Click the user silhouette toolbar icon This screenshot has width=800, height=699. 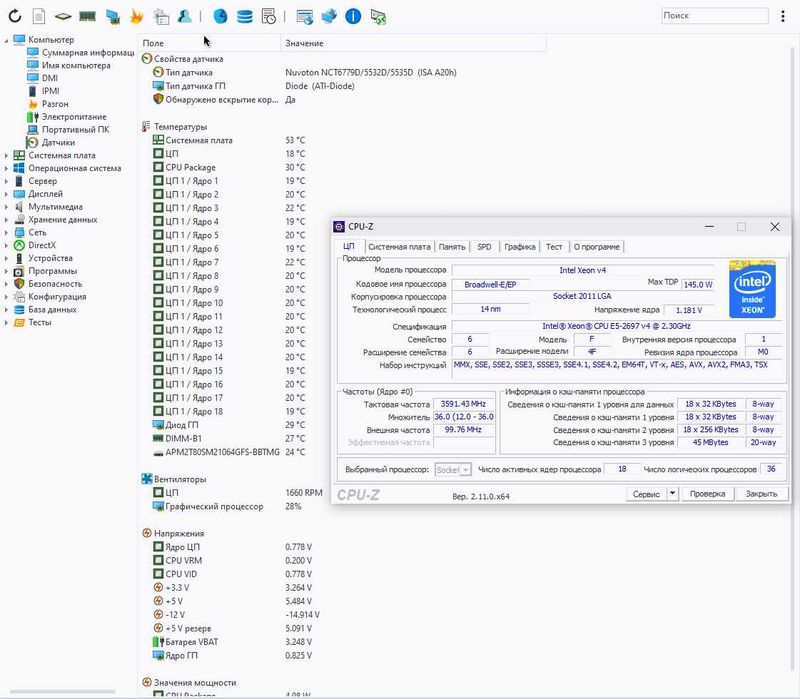coord(185,16)
